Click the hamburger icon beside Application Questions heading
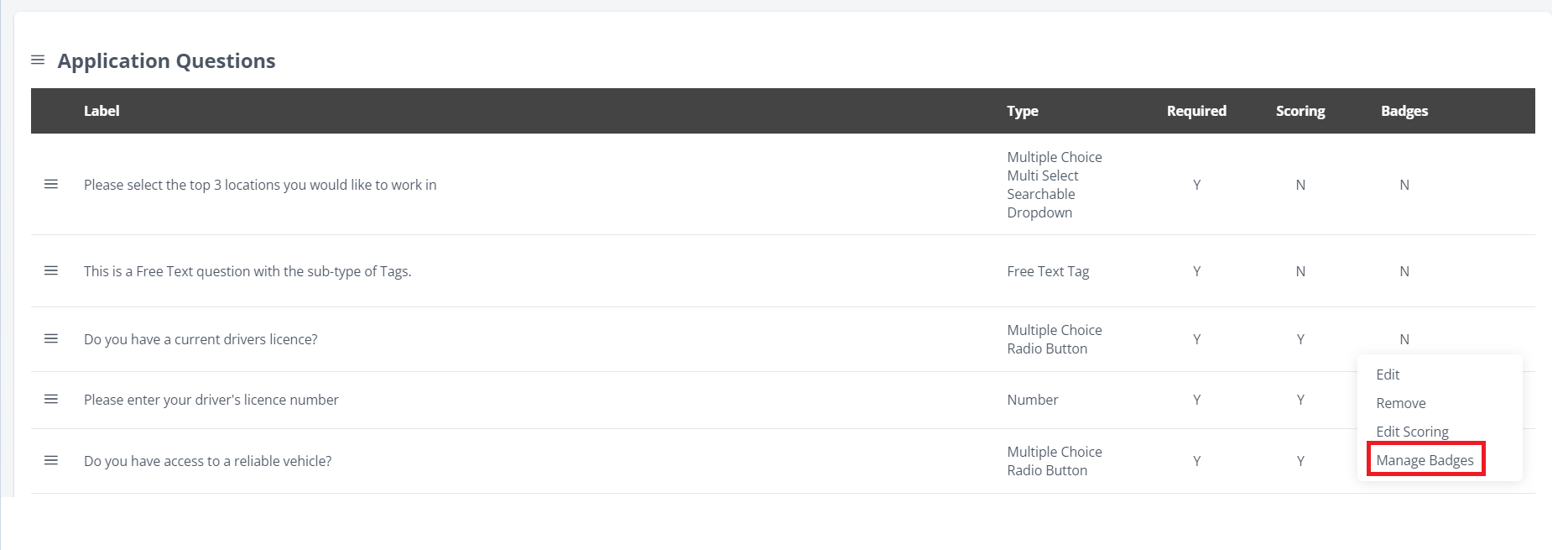This screenshot has width=1568, height=550. click(x=38, y=60)
